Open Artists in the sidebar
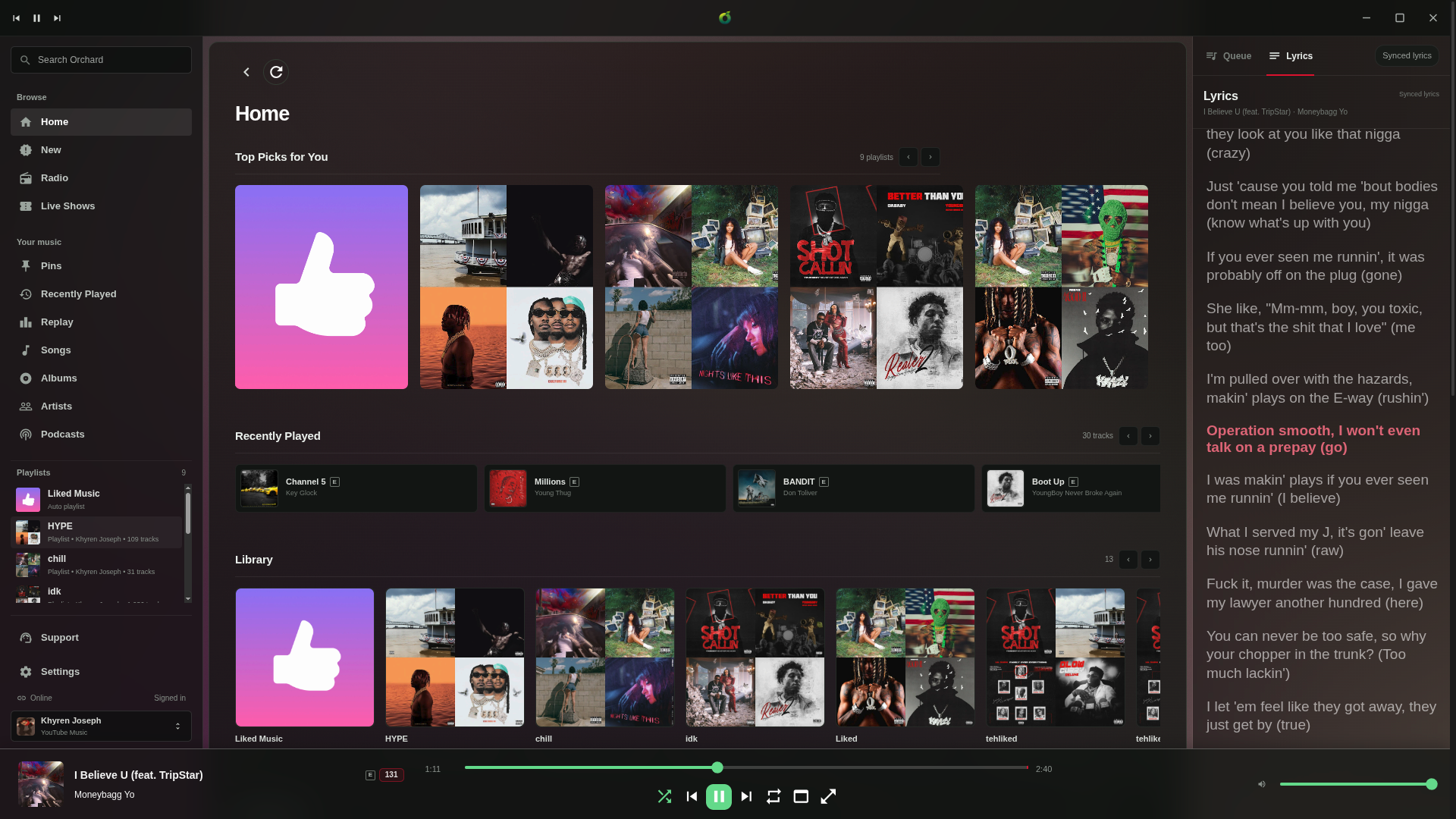The height and width of the screenshot is (819, 1456). click(101, 406)
